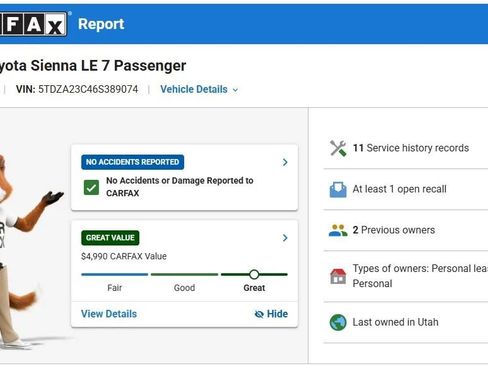
Task: Click the Fair segment of value bar
Action: point(115,275)
